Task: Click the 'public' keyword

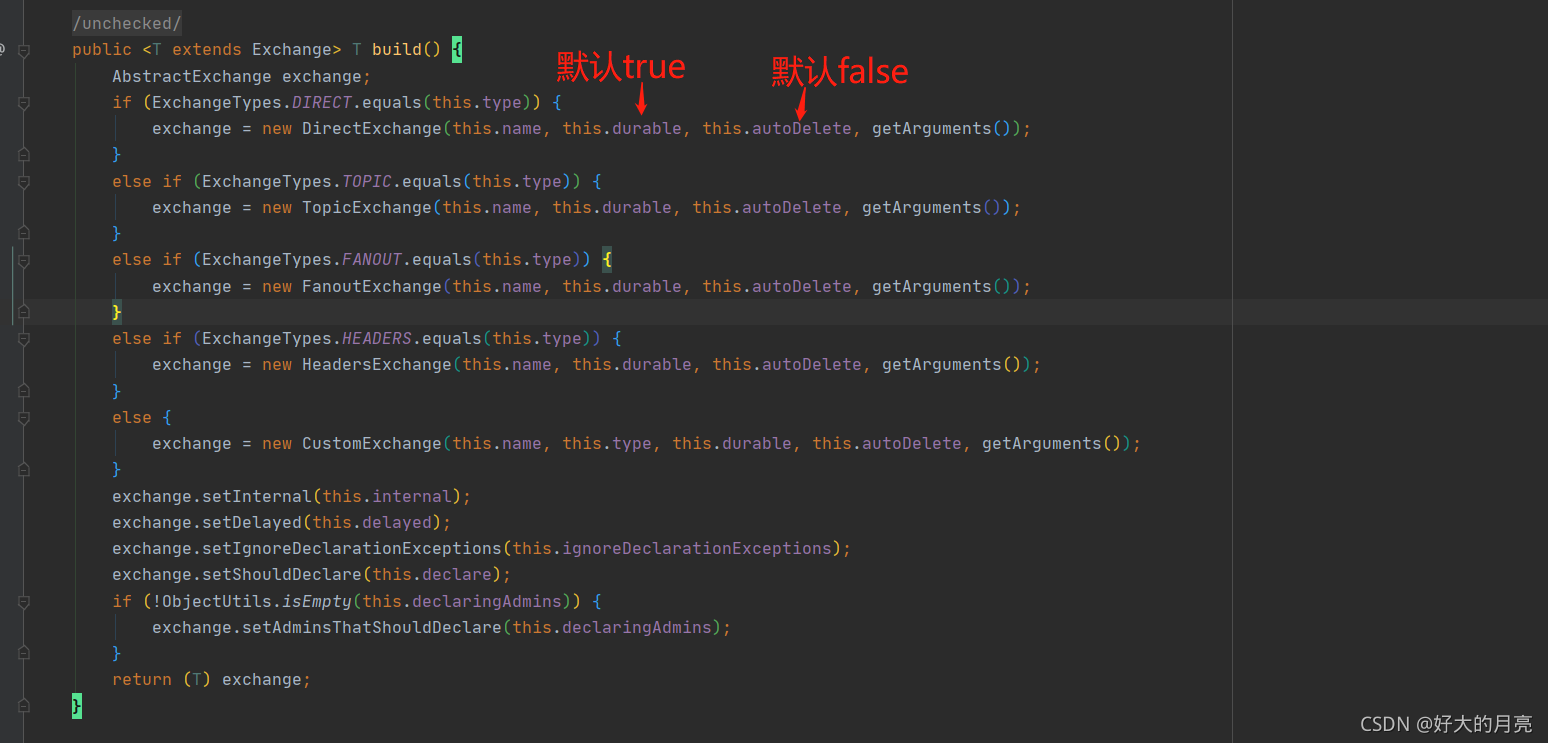Action: 102,50
